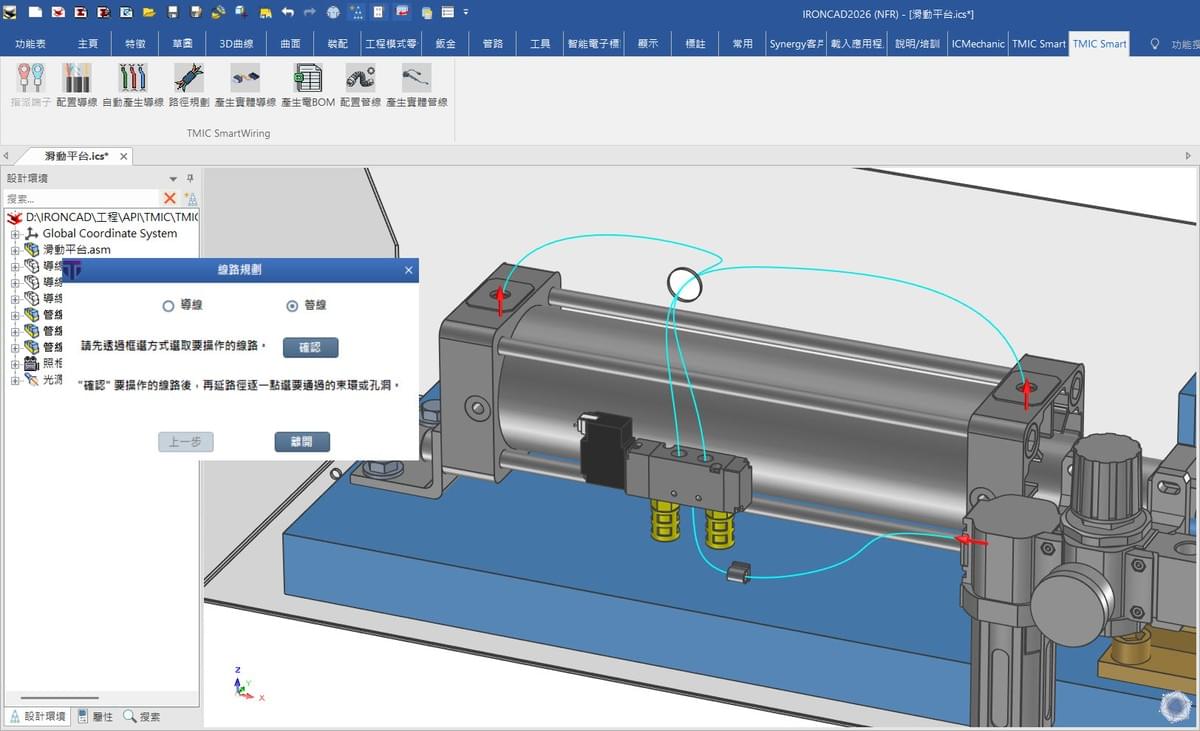
Task: Switch to the ICMechanic ribbon tab
Action: 978,44
